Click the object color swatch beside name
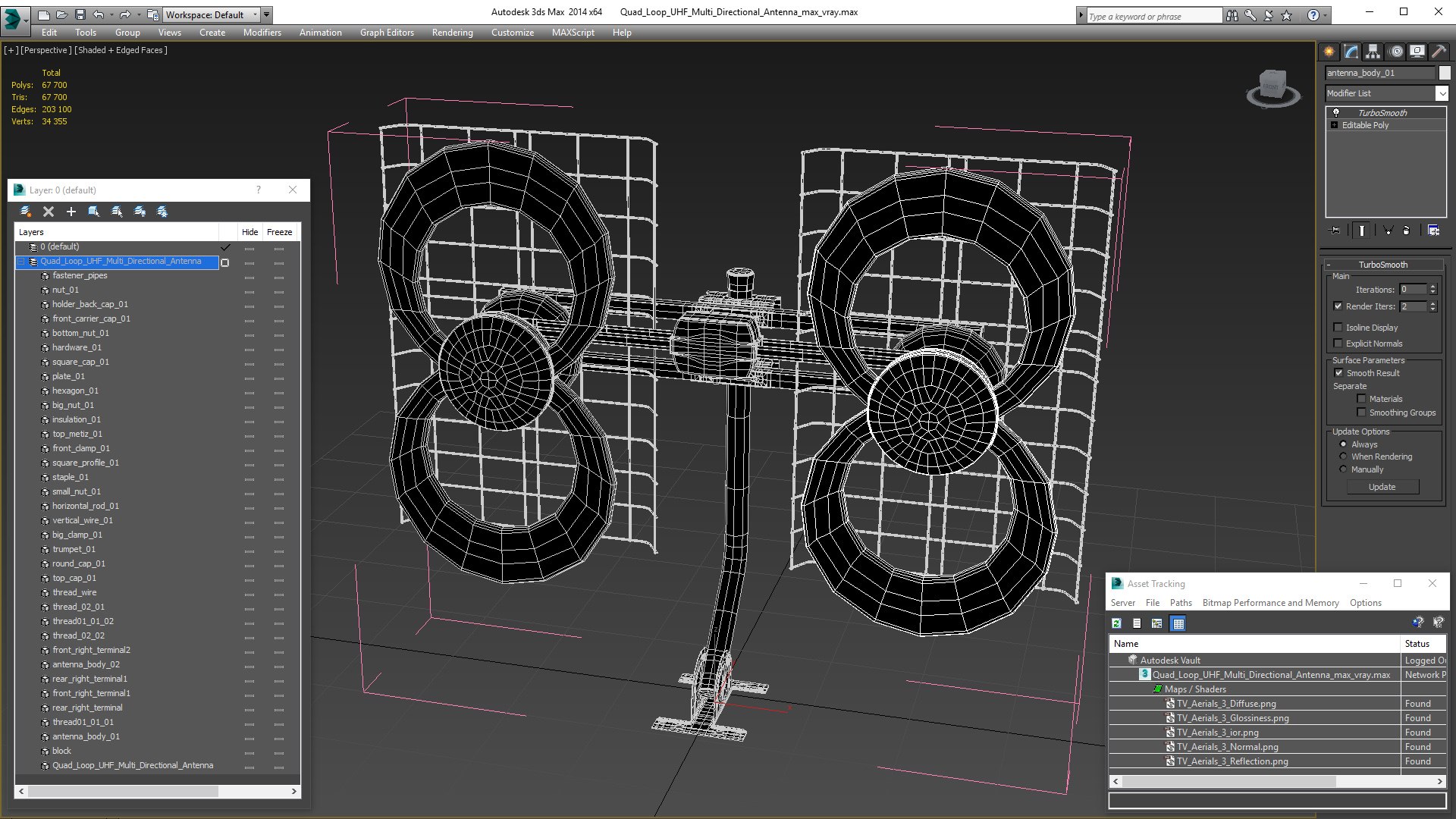This screenshot has width=1456, height=819. (1445, 73)
